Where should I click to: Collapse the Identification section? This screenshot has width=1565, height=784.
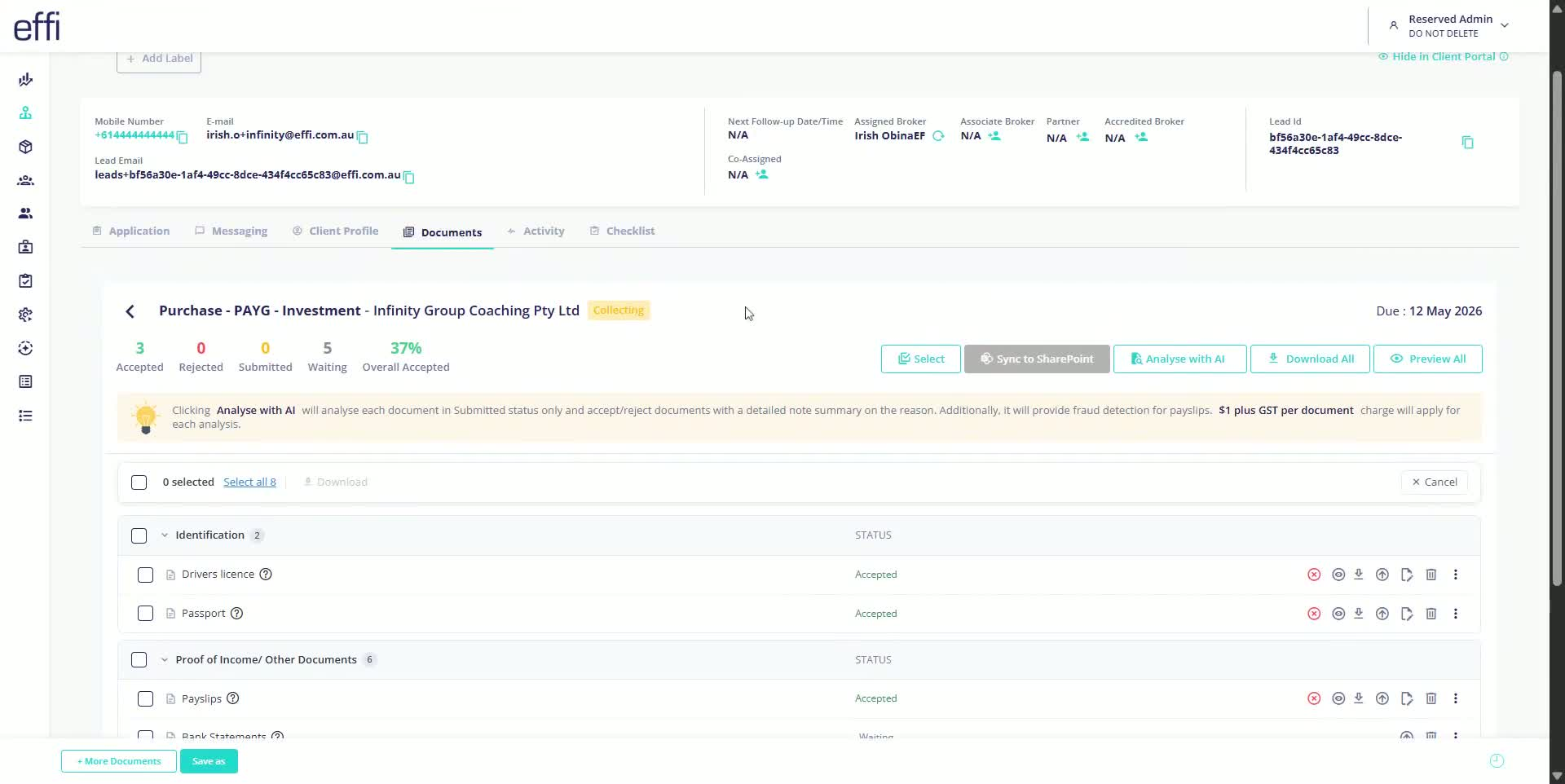pyautogui.click(x=165, y=535)
